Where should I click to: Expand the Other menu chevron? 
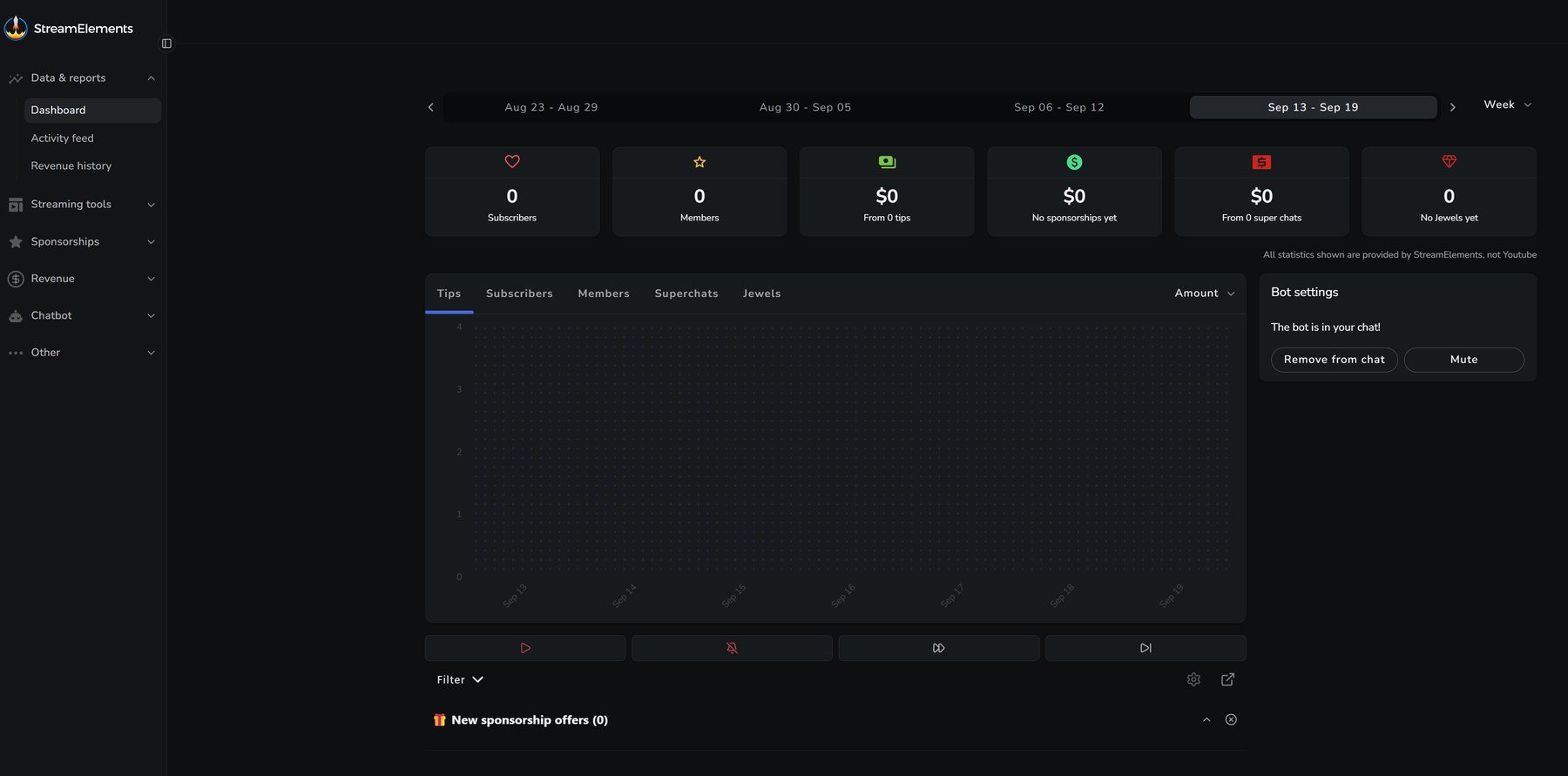151,353
